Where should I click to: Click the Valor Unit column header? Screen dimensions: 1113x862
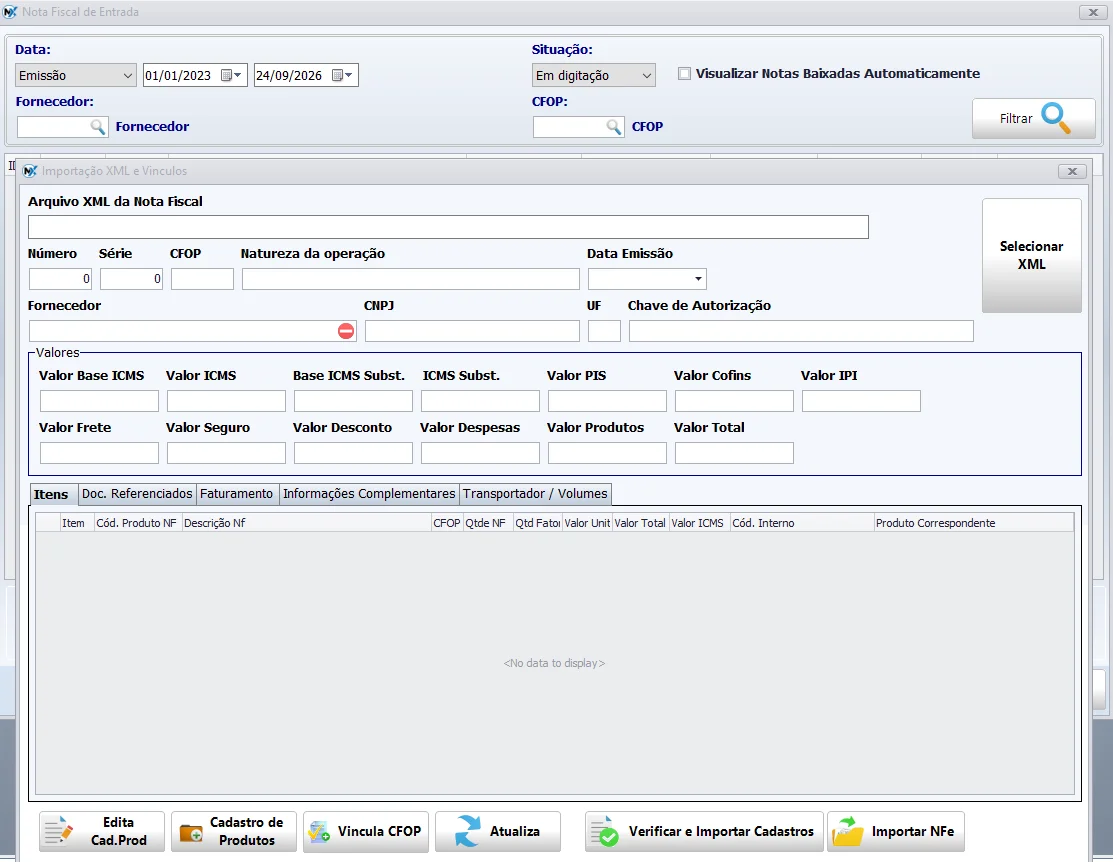tap(587, 523)
